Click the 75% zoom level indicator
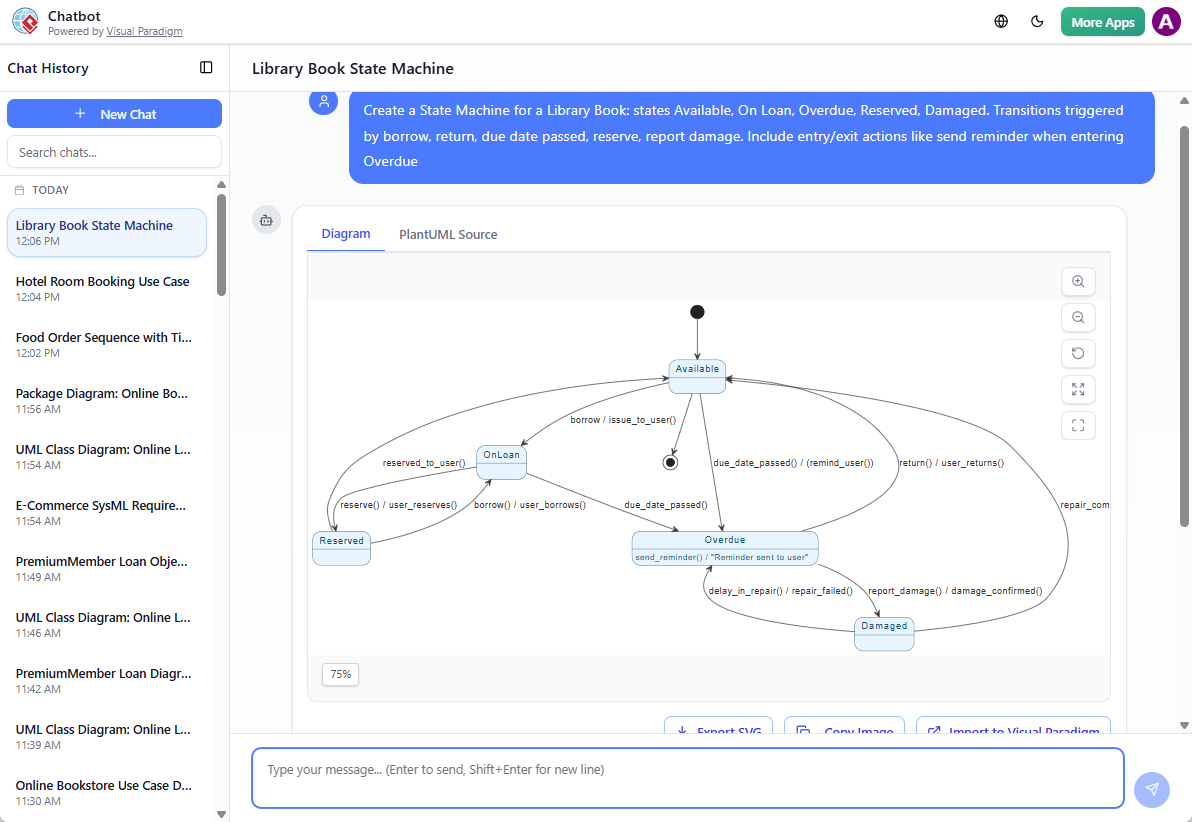The height and width of the screenshot is (822, 1192). (341, 675)
